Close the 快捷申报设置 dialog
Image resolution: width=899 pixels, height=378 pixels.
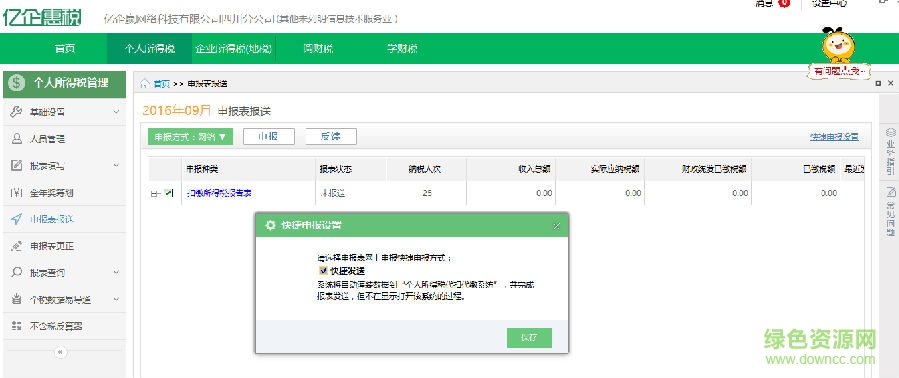click(556, 226)
